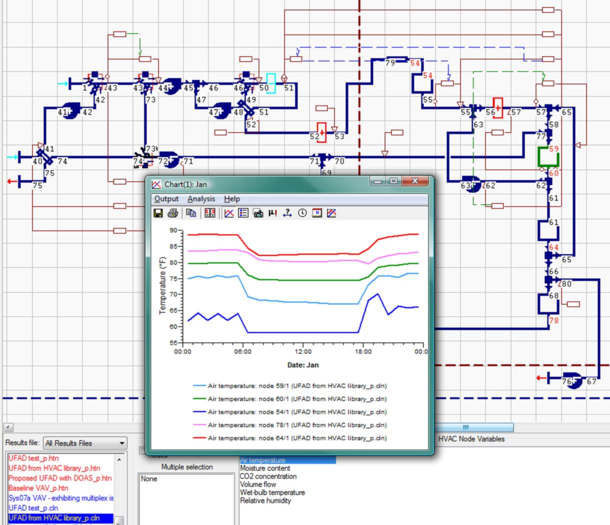Viewport: 610px width, 525px height.
Task: Select the cyan component beside node 50
Action: [x=269, y=82]
